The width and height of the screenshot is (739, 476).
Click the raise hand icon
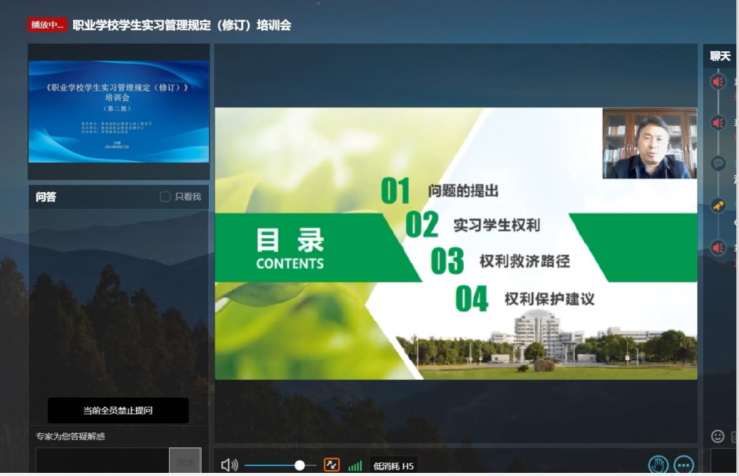(x=657, y=464)
